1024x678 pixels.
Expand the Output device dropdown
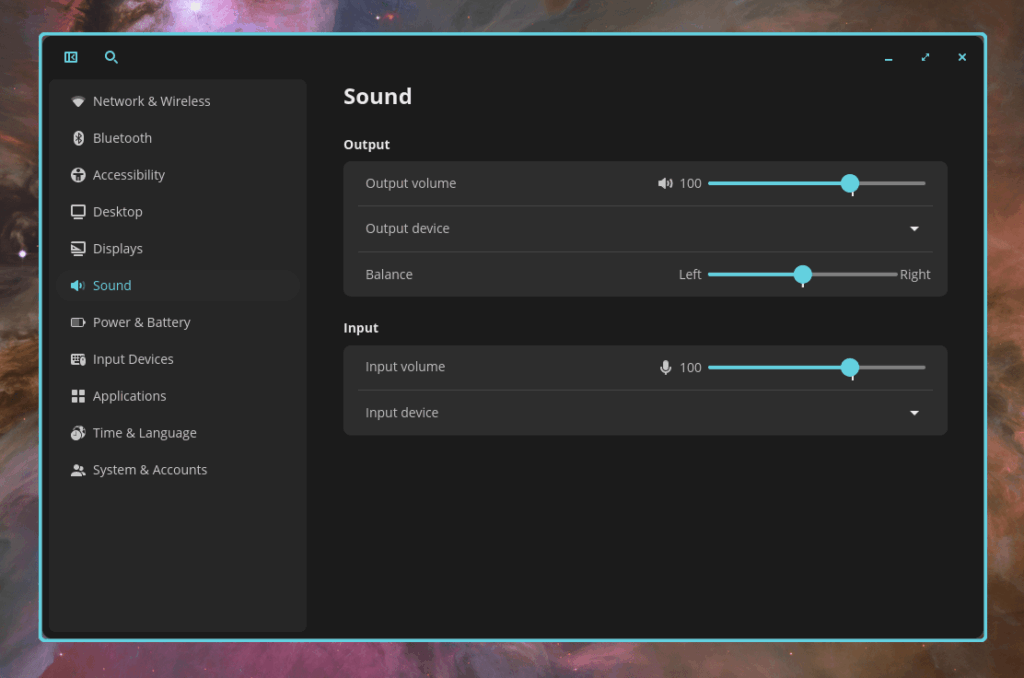pyautogui.click(x=914, y=229)
